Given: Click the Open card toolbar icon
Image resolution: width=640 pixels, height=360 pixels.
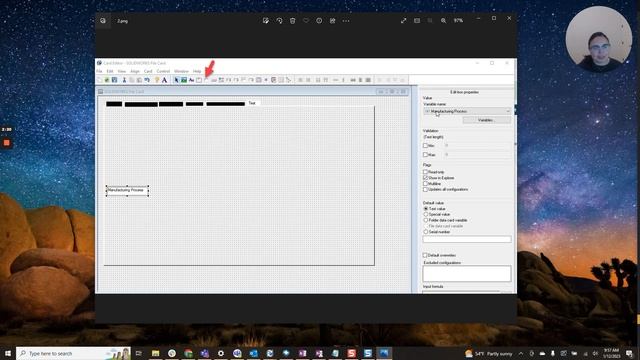Looking at the screenshot, I should 107,80.
